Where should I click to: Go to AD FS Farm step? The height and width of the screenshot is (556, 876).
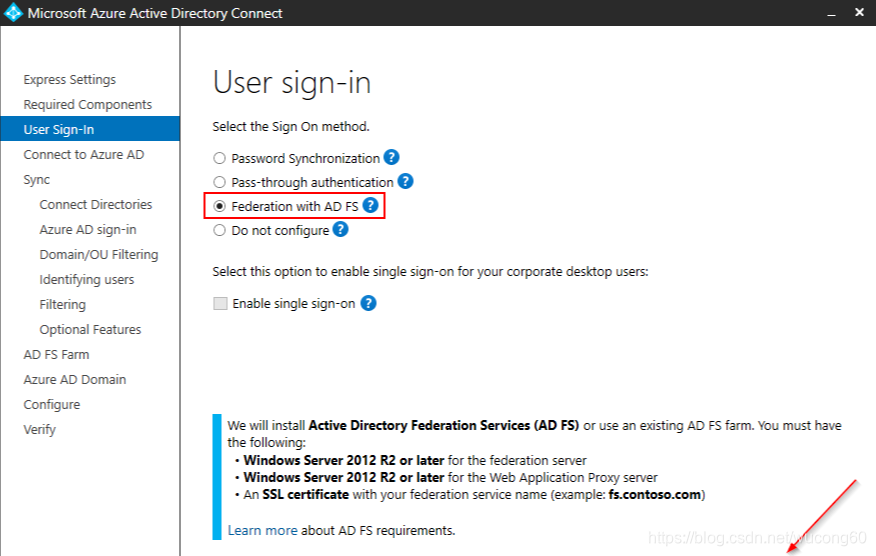tap(56, 354)
